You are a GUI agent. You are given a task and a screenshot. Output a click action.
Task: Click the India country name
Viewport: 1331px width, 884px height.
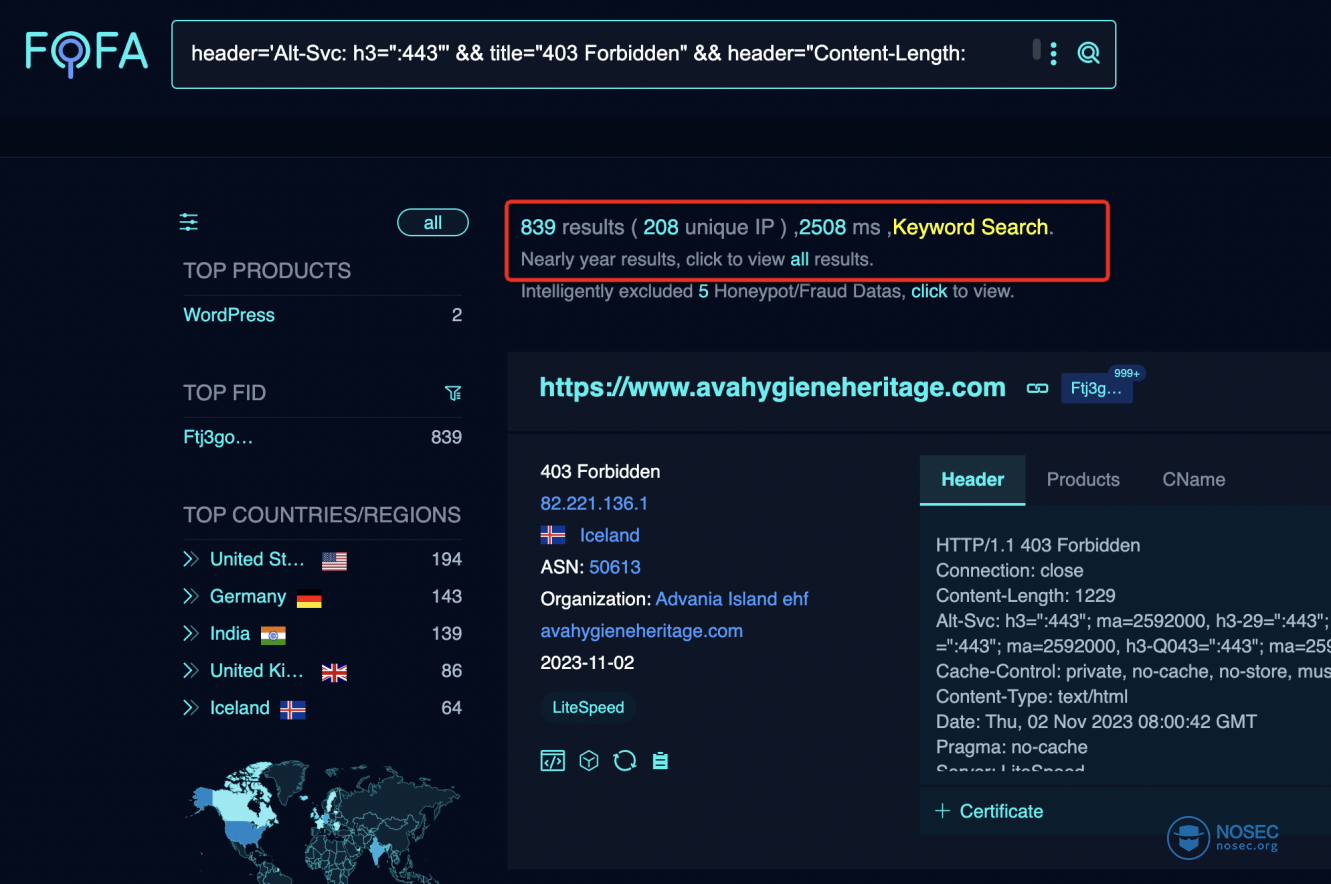pyautogui.click(x=230, y=633)
